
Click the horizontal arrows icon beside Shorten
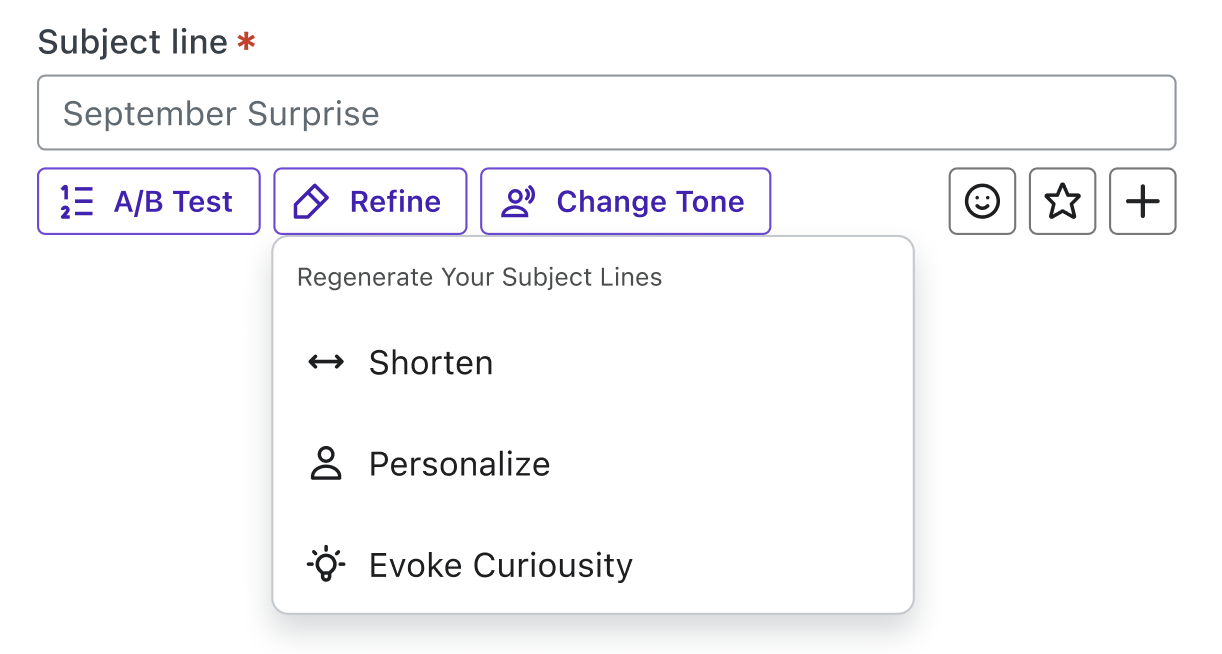pos(324,363)
